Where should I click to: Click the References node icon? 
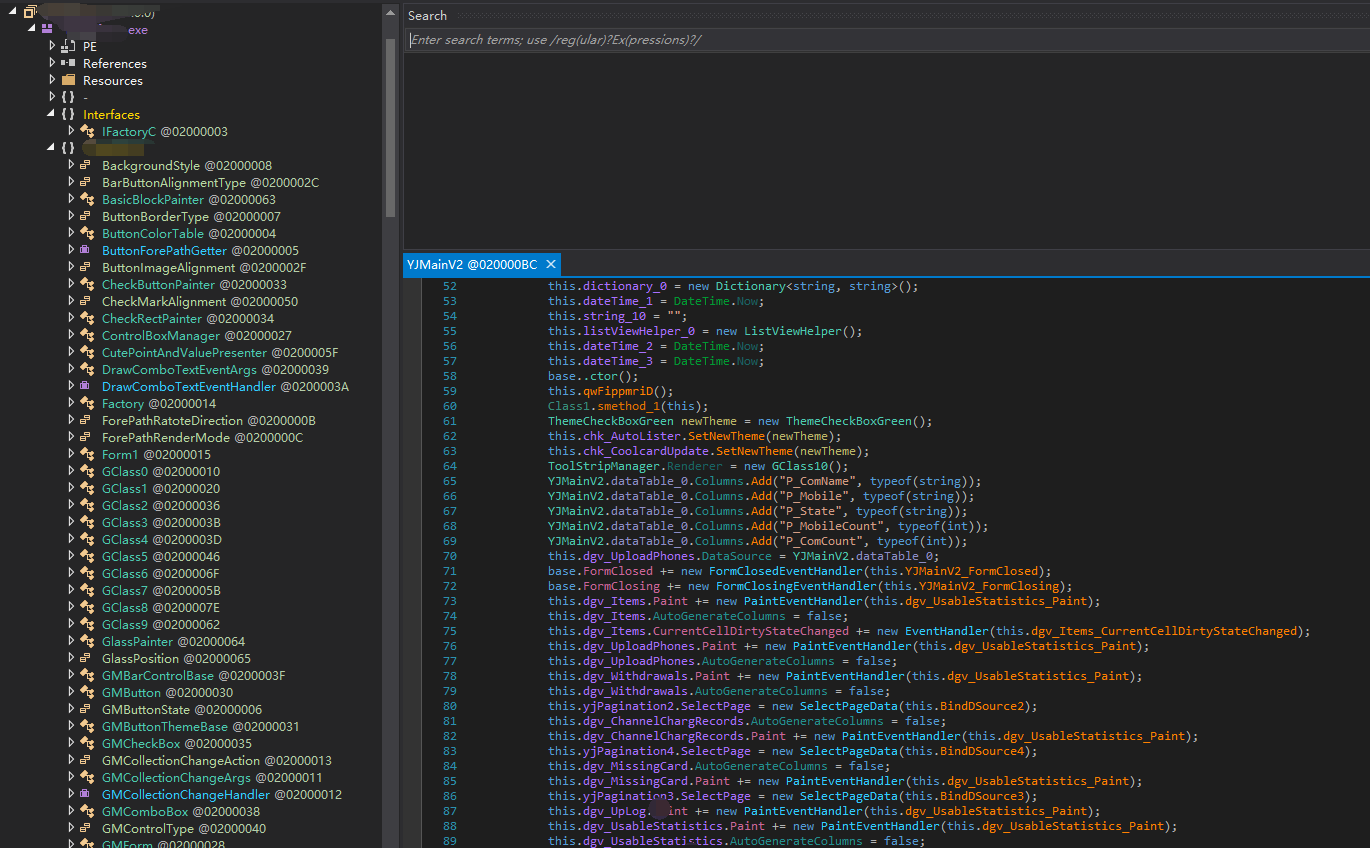click(x=68, y=64)
